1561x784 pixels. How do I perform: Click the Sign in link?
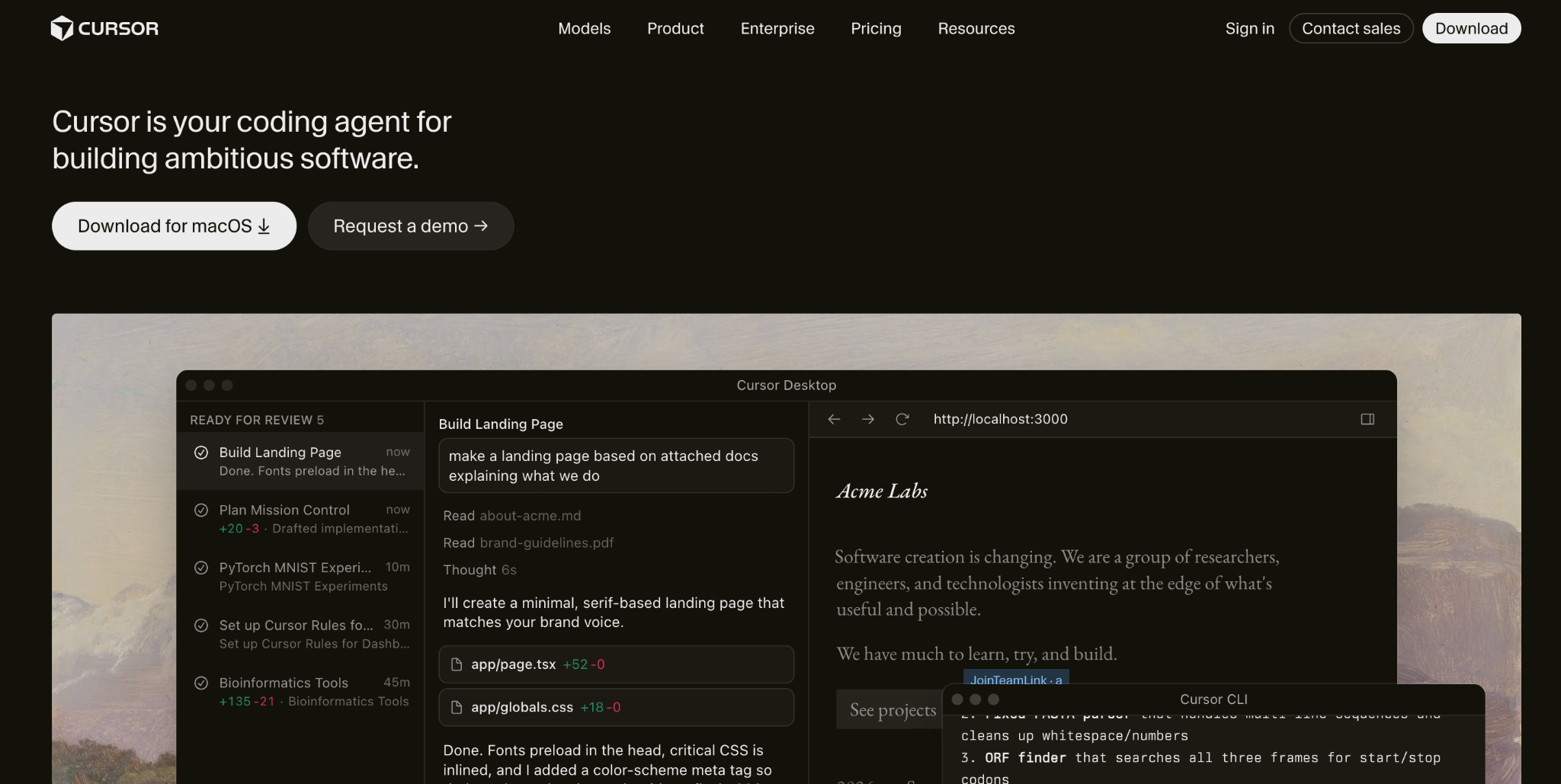pyautogui.click(x=1250, y=28)
